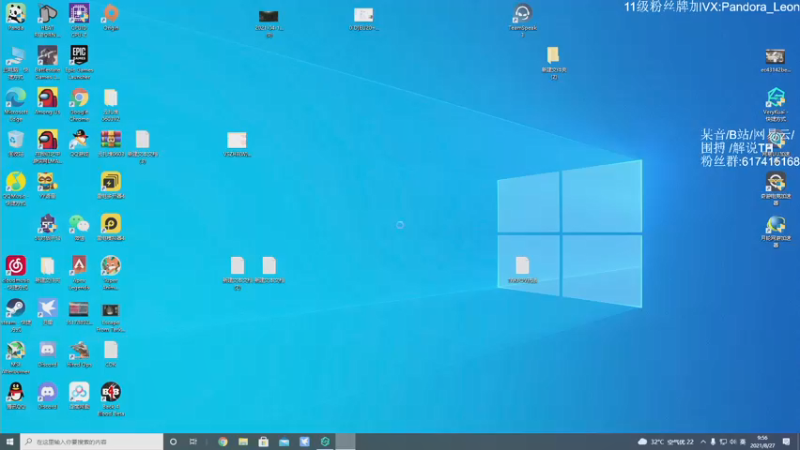Open square Discord icon beside MSI Afterburner
The width and height of the screenshot is (800, 450).
47,354
